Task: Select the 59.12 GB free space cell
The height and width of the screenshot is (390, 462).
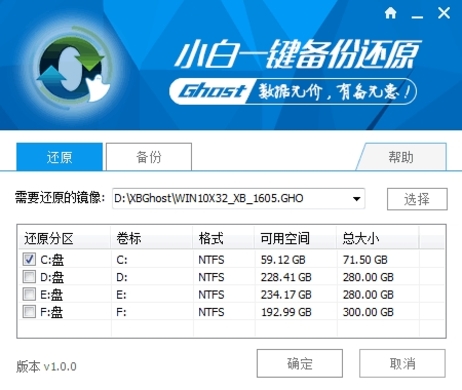Action: point(283,260)
